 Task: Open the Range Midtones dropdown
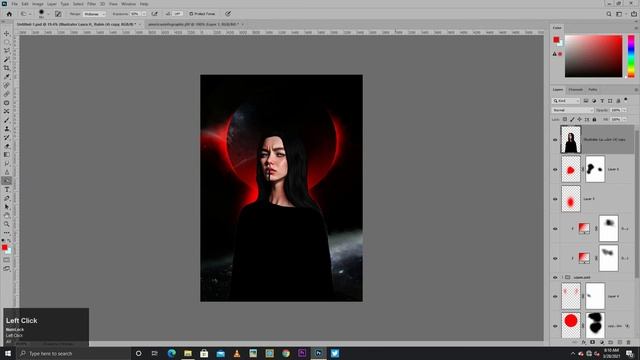point(94,14)
